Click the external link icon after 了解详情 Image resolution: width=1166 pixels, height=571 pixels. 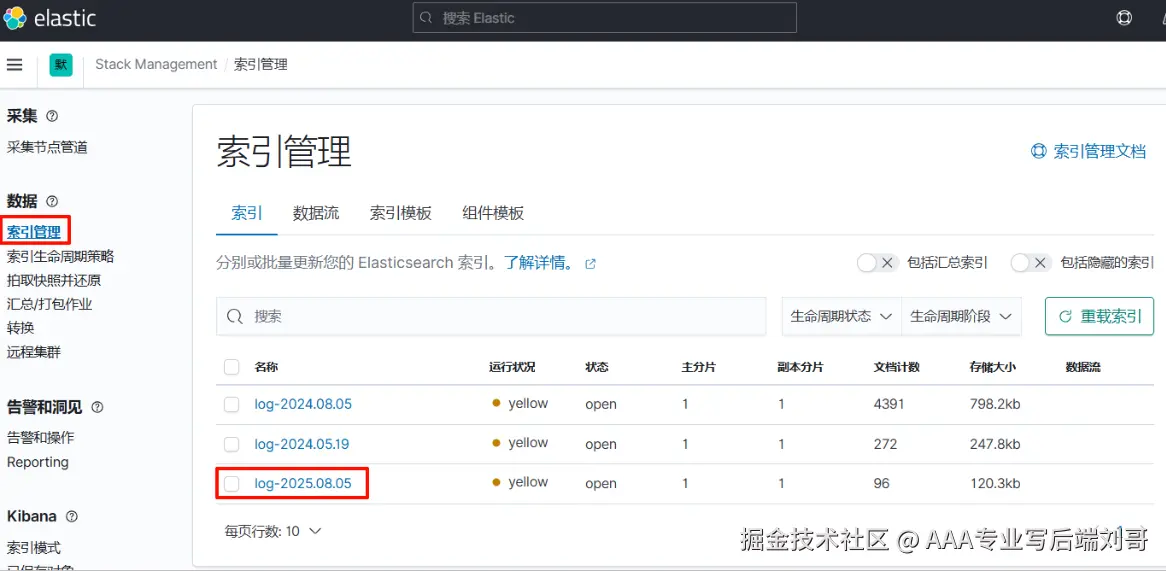click(x=590, y=263)
